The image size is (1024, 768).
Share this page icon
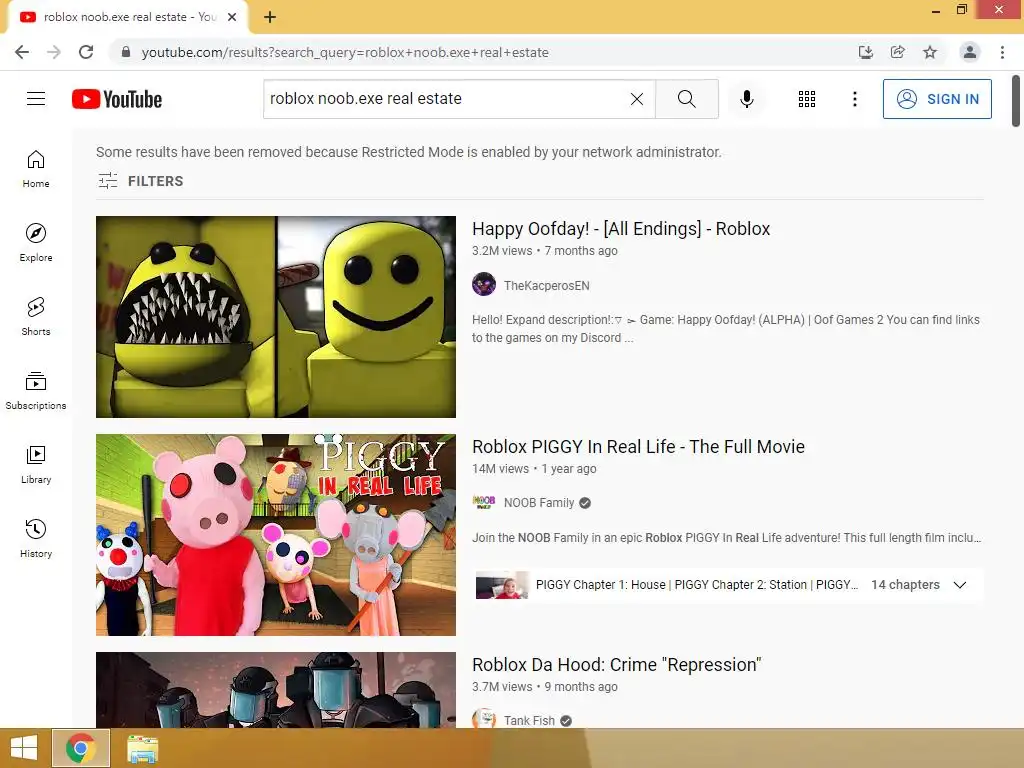(898, 52)
